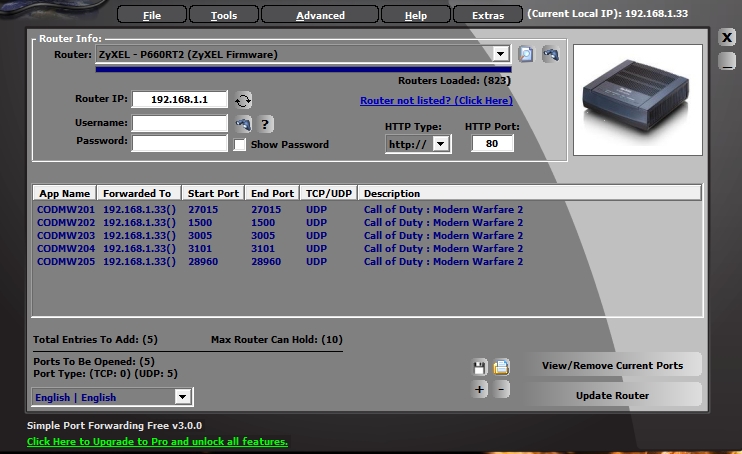Screen dimensions: 742x454
Task: Select the CODMW201 entry
Action: [x=66, y=209]
